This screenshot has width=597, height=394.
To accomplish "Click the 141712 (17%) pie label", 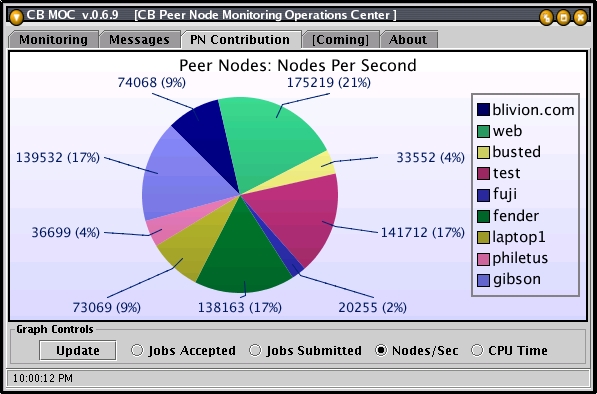I will pyautogui.click(x=423, y=232).
